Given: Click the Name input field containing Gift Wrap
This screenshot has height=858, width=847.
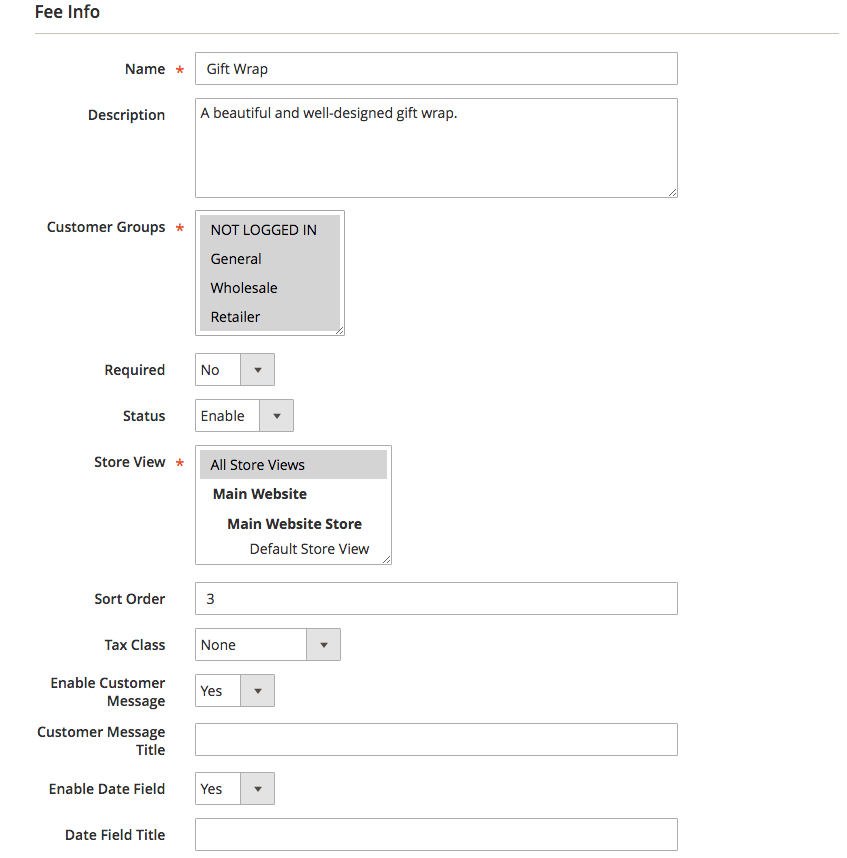Looking at the screenshot, I should [x=436, y=68].
